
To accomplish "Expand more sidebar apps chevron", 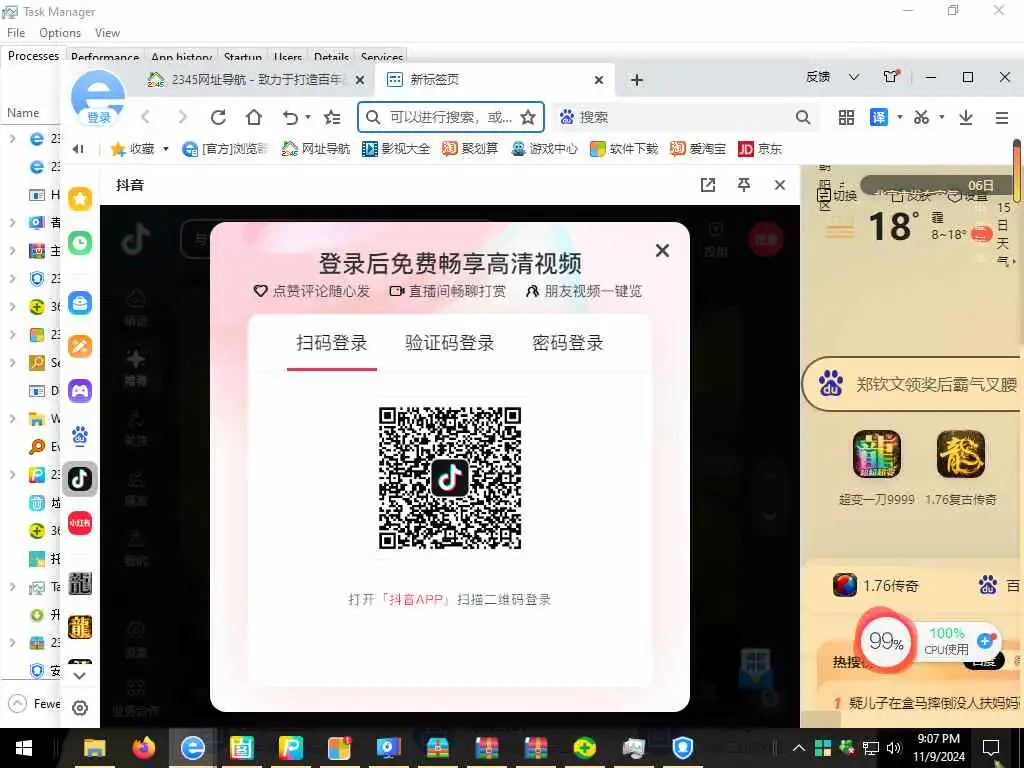I will click(80, 676).
